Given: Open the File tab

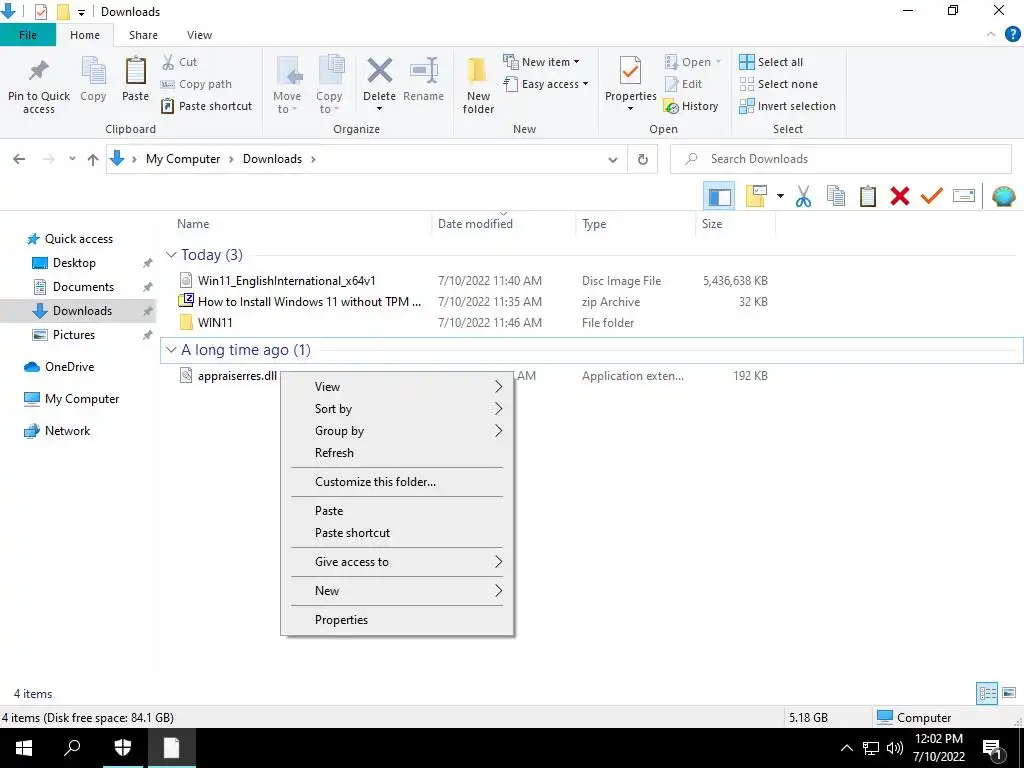Looking at the screenshot, I should coord(28,35).
